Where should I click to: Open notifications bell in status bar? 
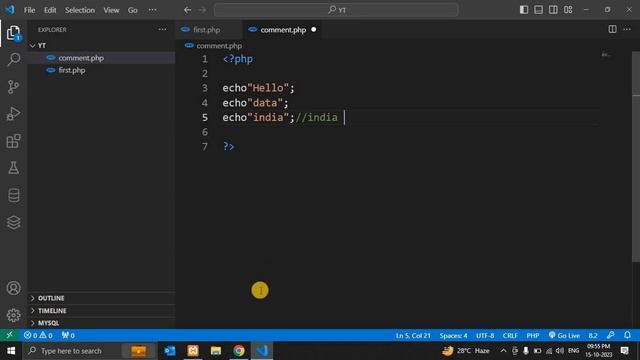pyautogui.click(x=627, y=335)
